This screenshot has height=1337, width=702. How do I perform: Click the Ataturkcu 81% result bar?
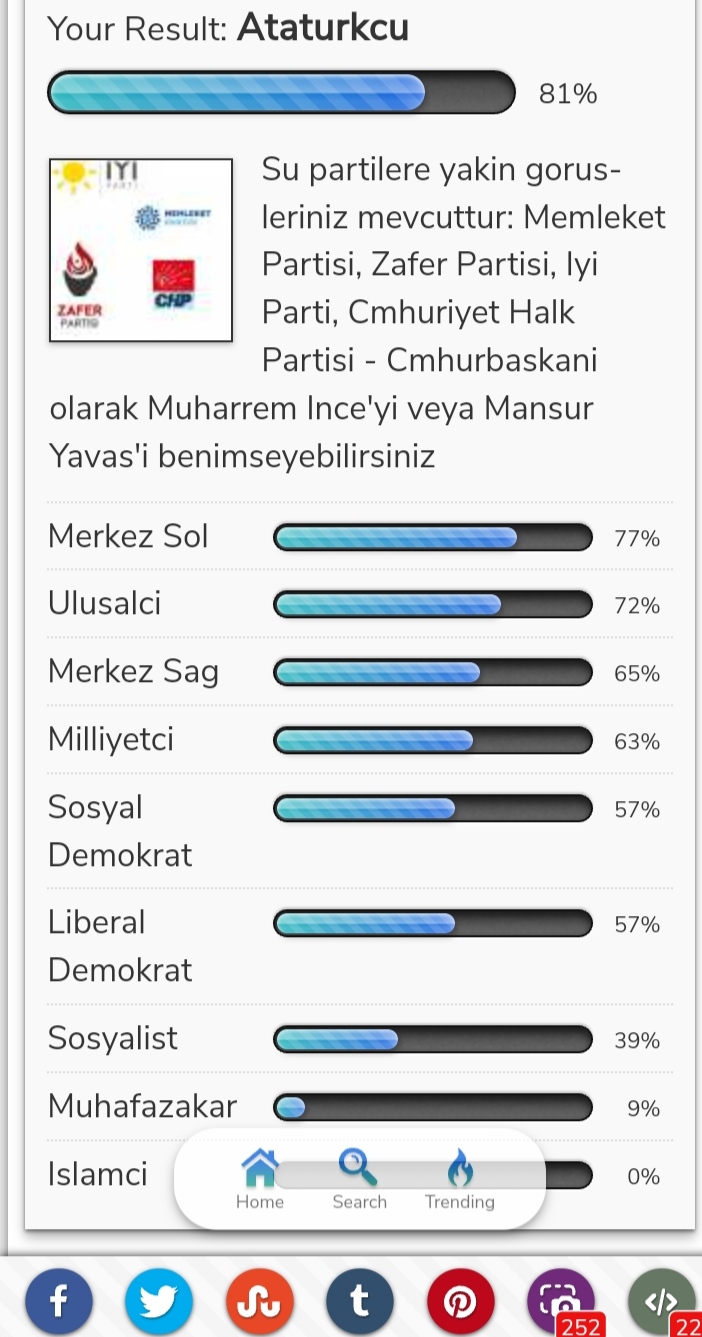(x=281, y=93)
